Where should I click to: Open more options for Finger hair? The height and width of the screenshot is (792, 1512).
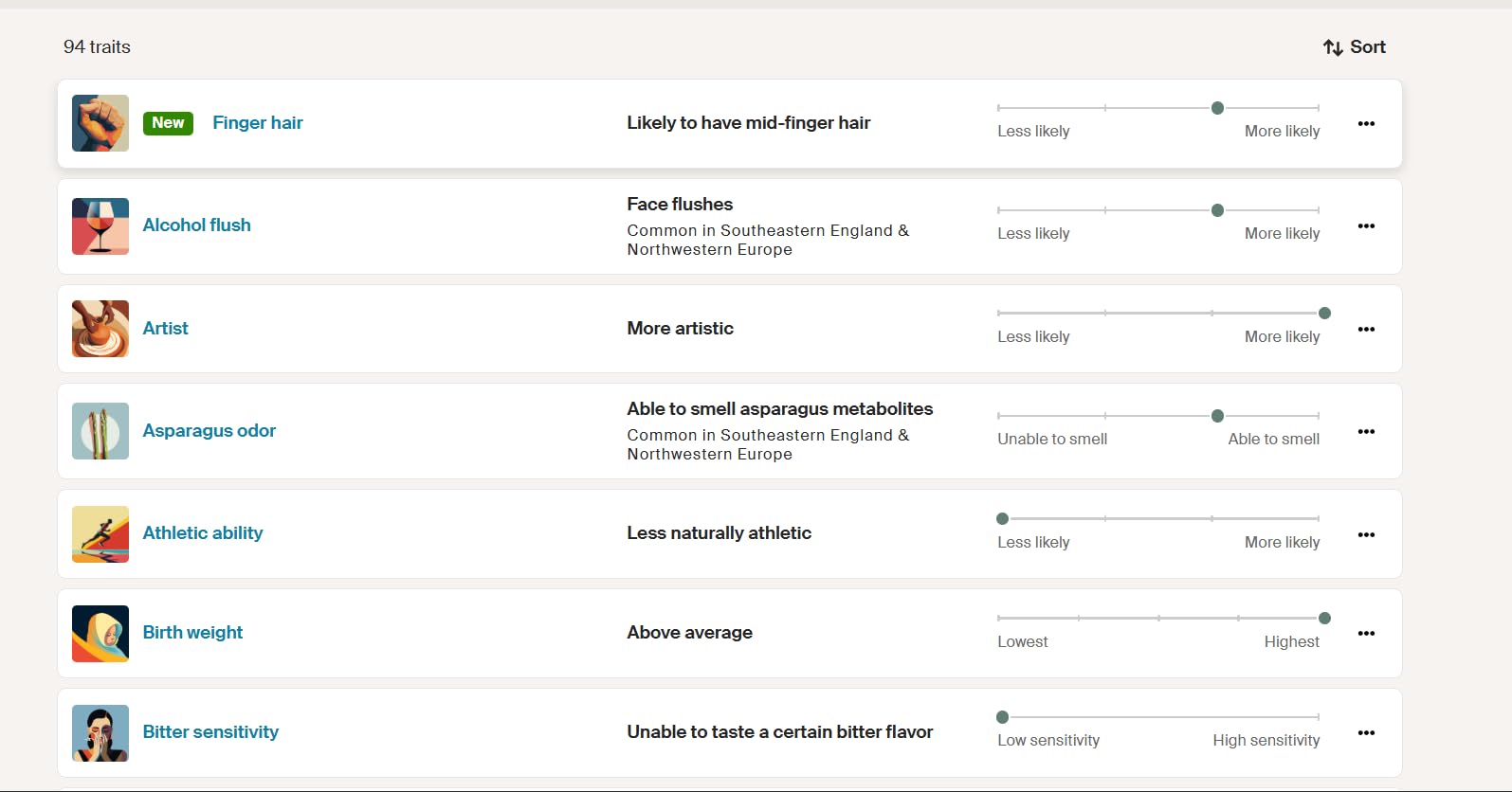point(1366,124)
